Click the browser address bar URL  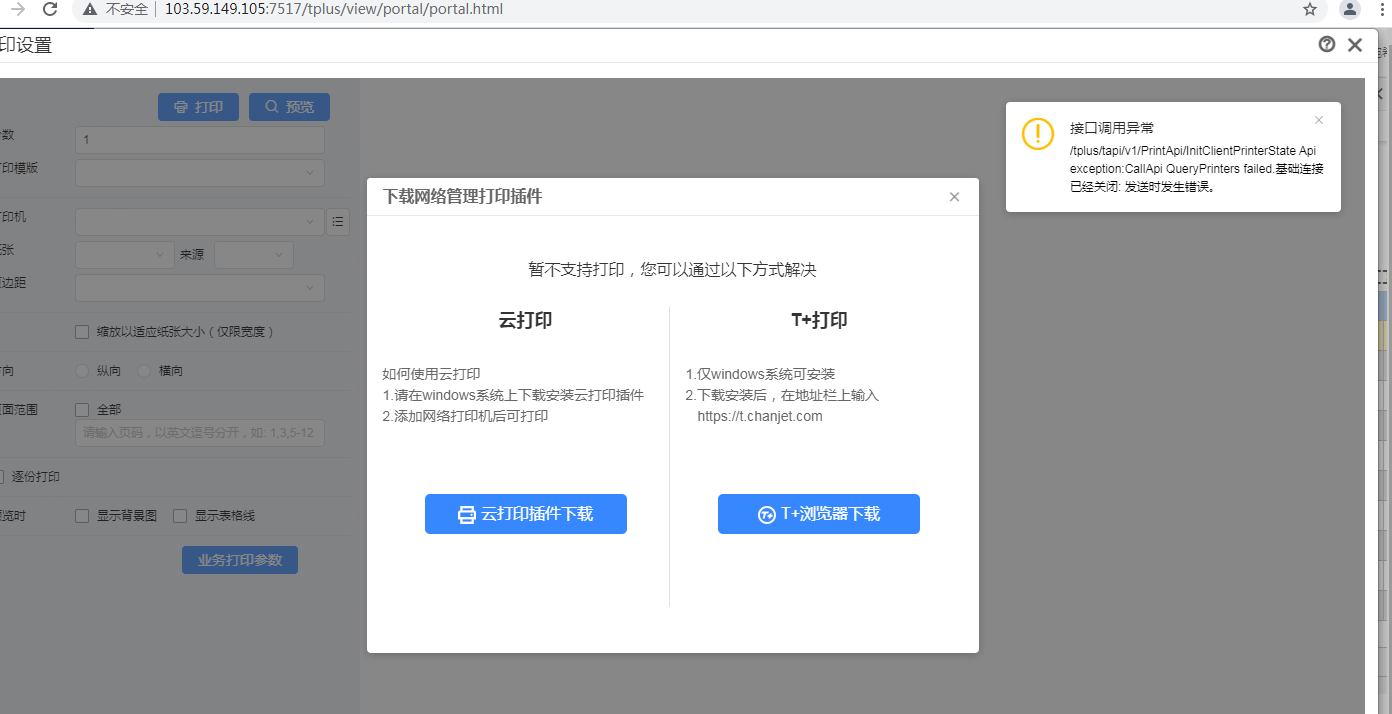click(334, 10)
